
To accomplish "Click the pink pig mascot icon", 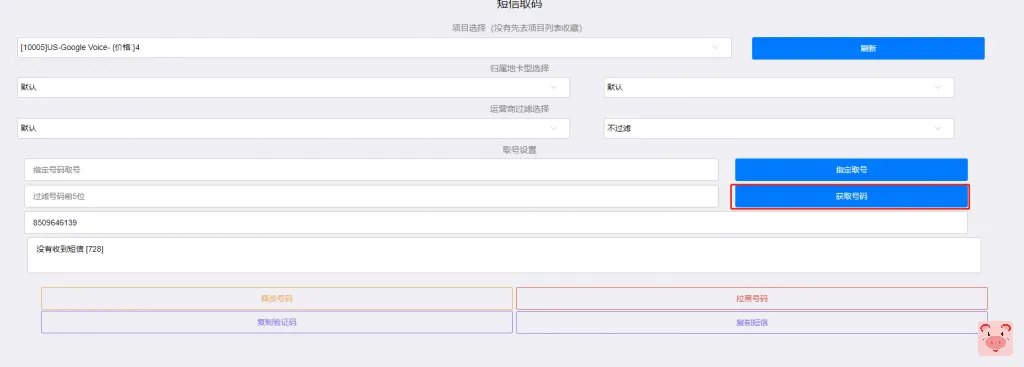I will (996, 338).
